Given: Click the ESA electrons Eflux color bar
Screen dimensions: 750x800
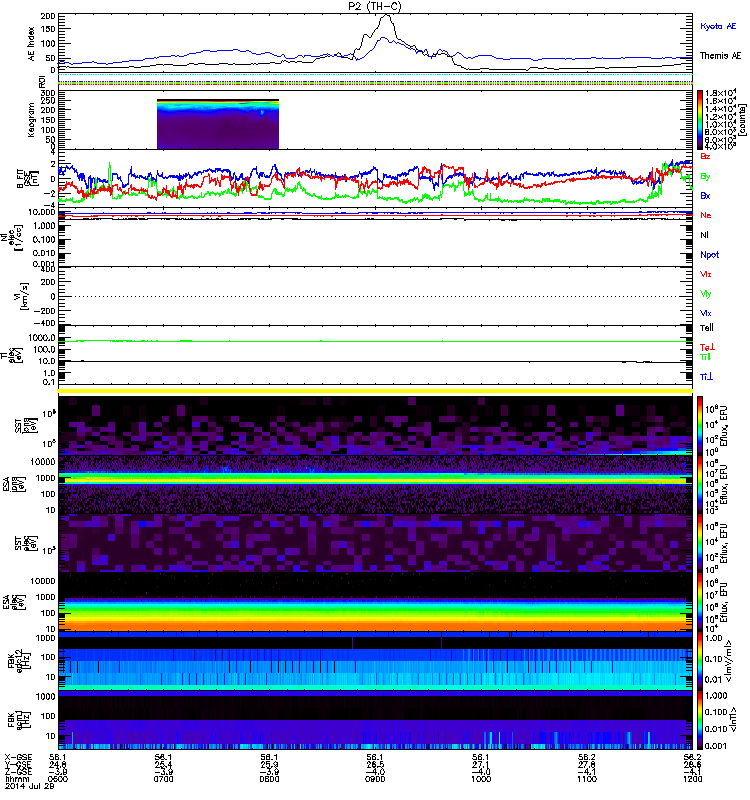Looking at the screenshot, I should (x=700, y=602).
